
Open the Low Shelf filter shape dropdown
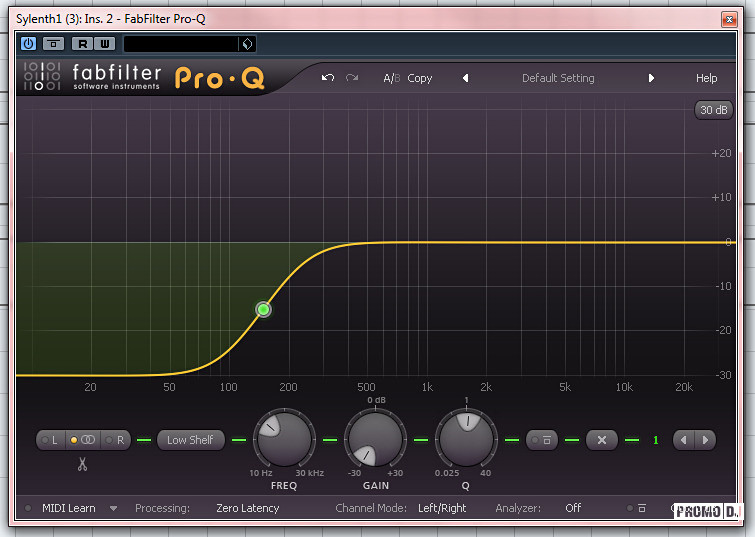[190, 440]
